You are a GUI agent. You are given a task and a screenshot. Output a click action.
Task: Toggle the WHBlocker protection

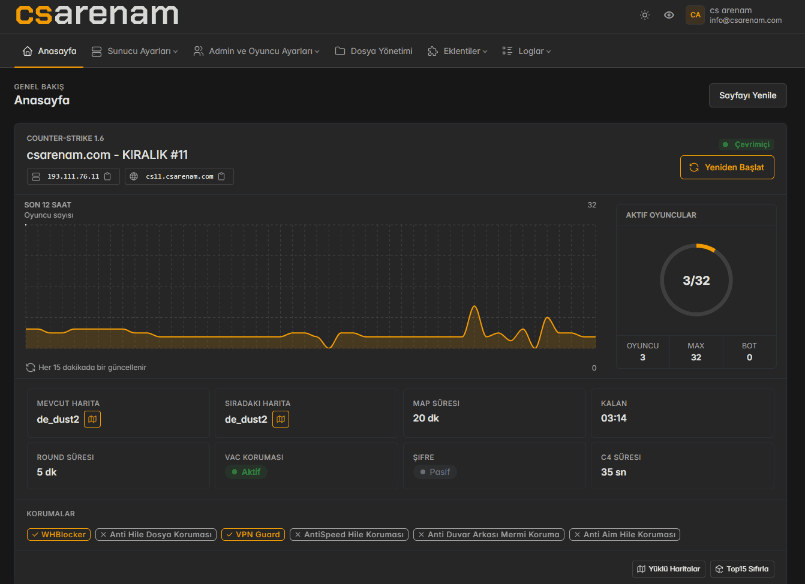(x=59, y=535)
